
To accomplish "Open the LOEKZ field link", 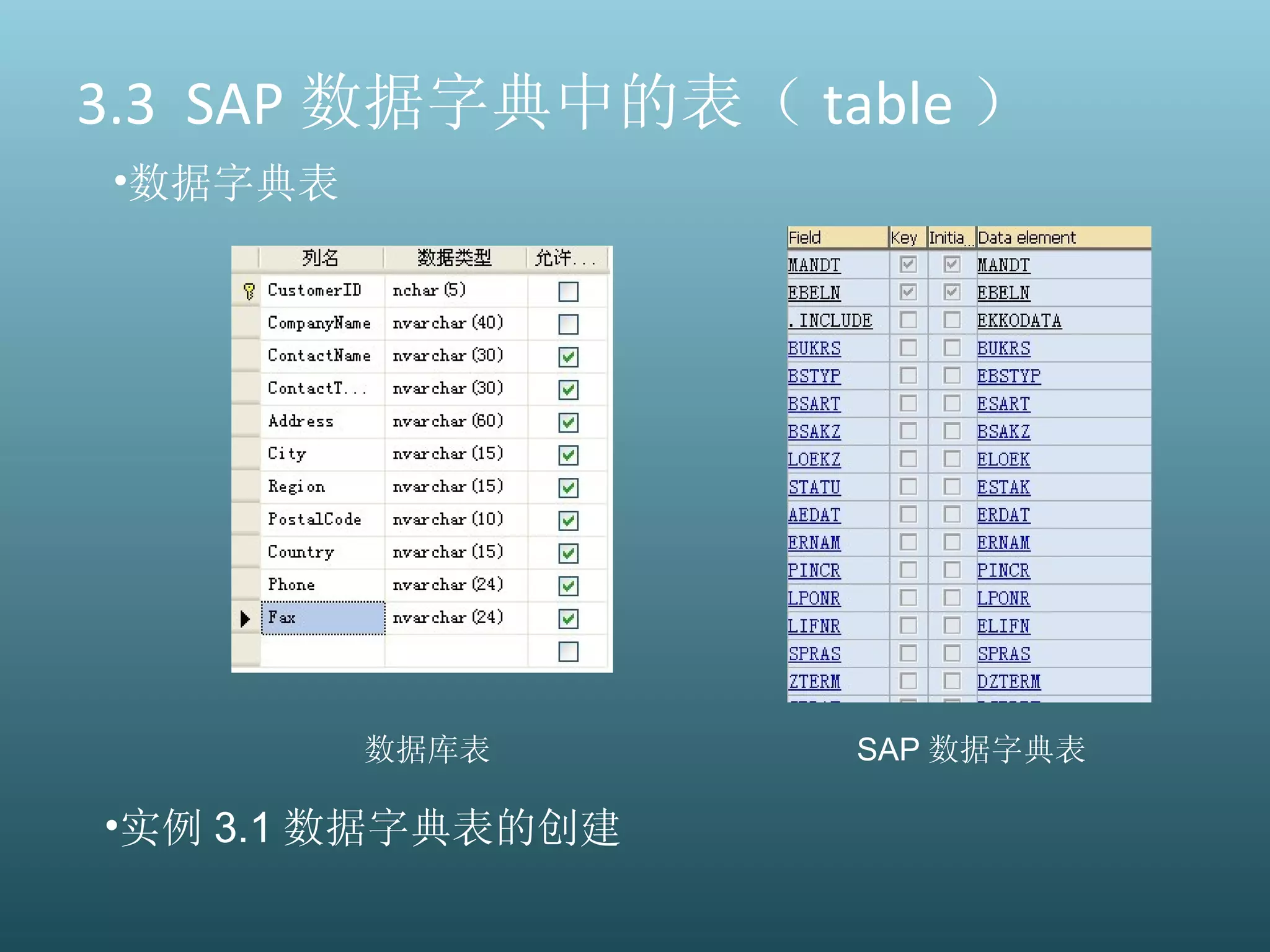I will (814, 459).
